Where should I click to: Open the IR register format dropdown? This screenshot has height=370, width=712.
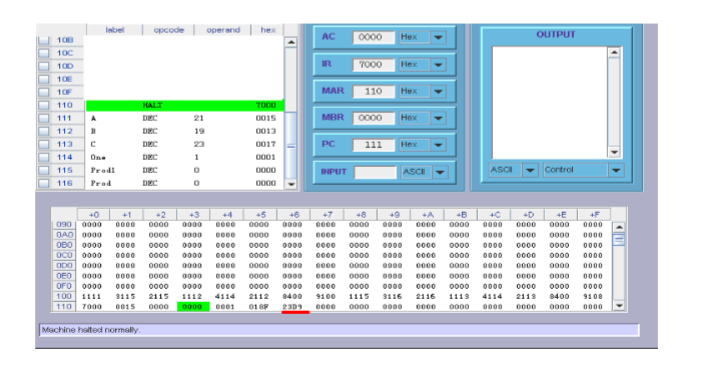pos(438,64)
